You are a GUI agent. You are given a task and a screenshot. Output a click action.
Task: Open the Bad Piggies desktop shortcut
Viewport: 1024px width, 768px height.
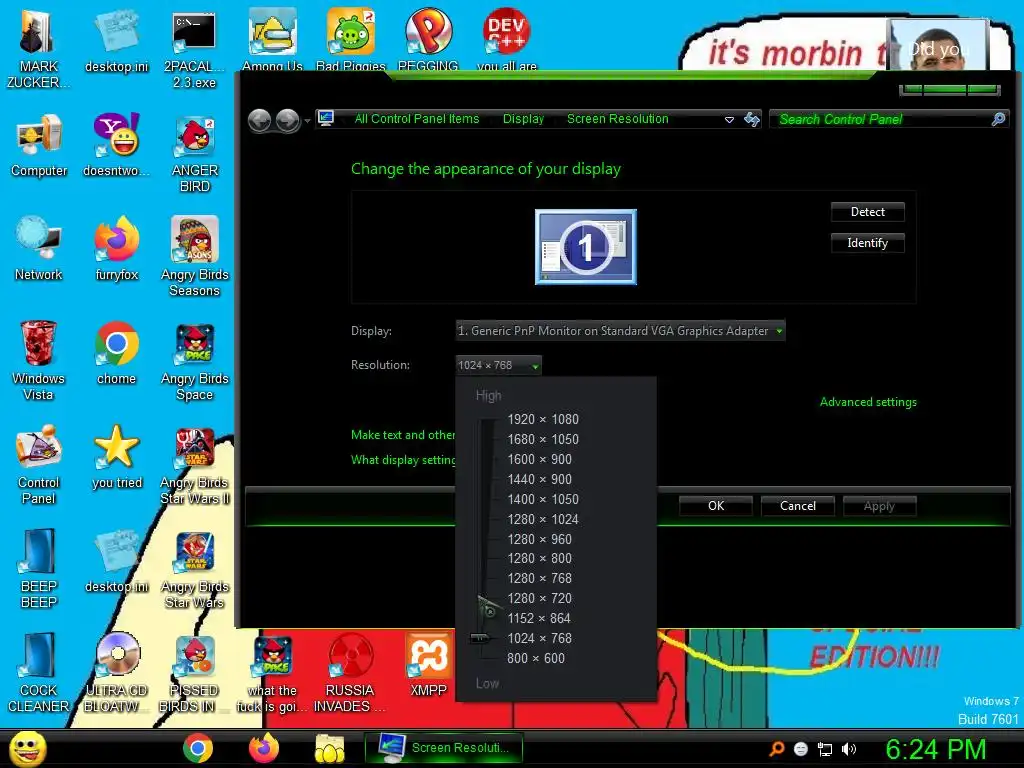tap(351, 39)
